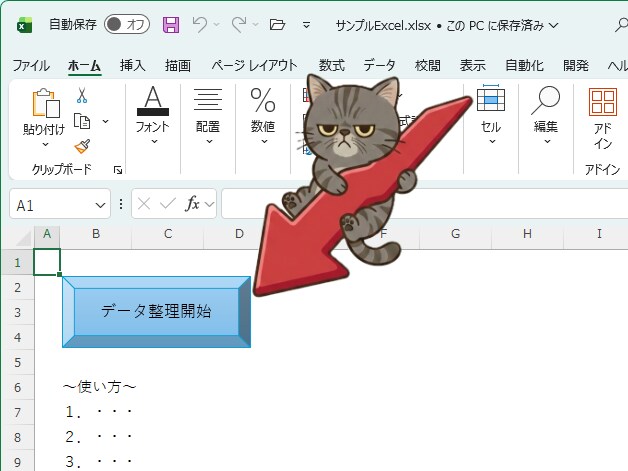The image size is (628, 471).
Task: Open the Customize Quick Access Toolbar menu
Action: (x=306, y=25)
